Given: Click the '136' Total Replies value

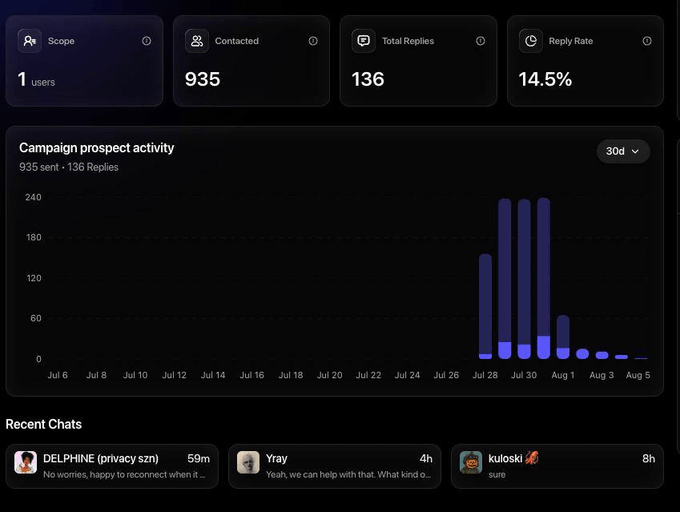Looking at the screenshot, I should [368, 79].
